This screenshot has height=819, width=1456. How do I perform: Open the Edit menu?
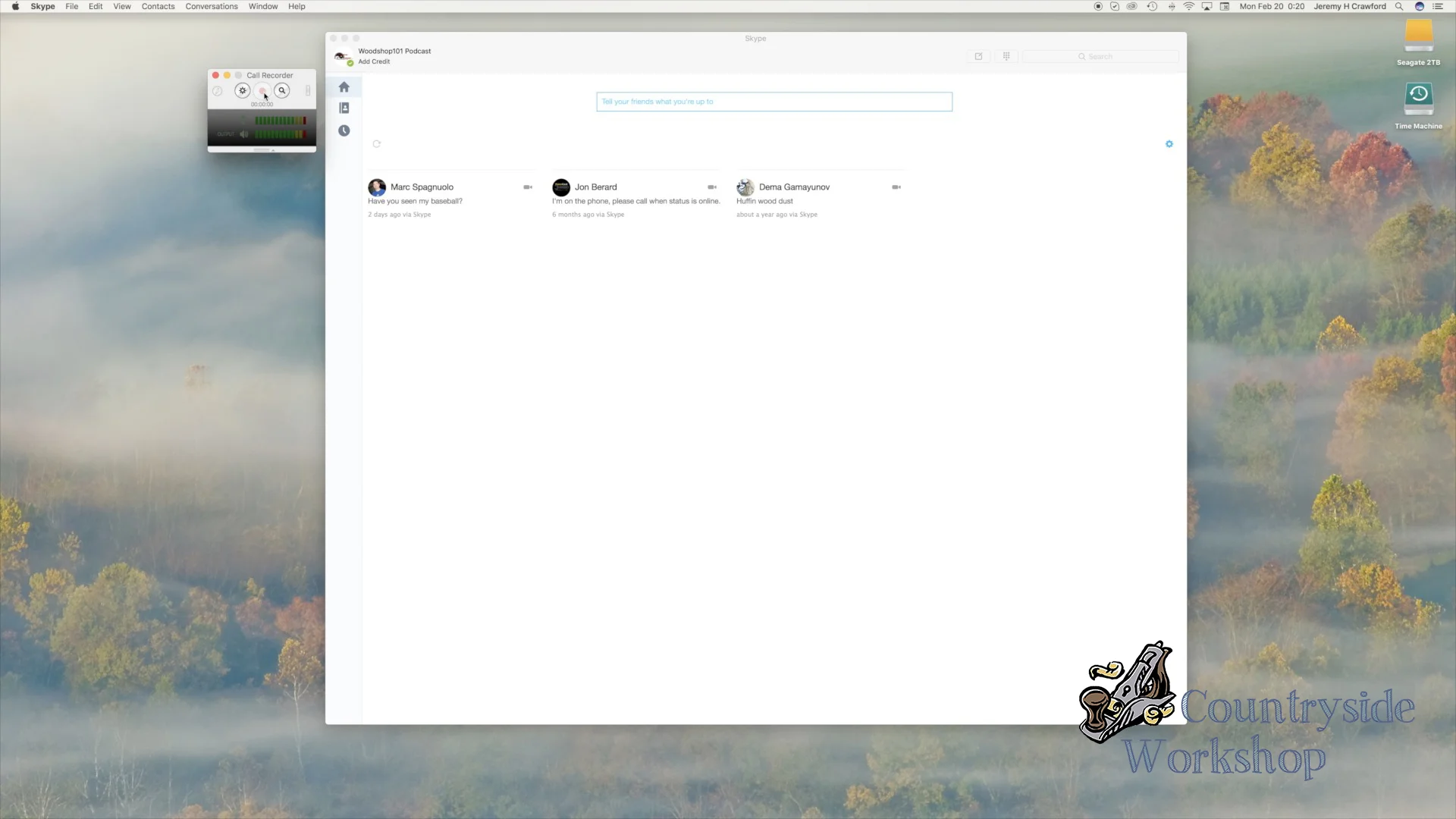pos(96,6)
